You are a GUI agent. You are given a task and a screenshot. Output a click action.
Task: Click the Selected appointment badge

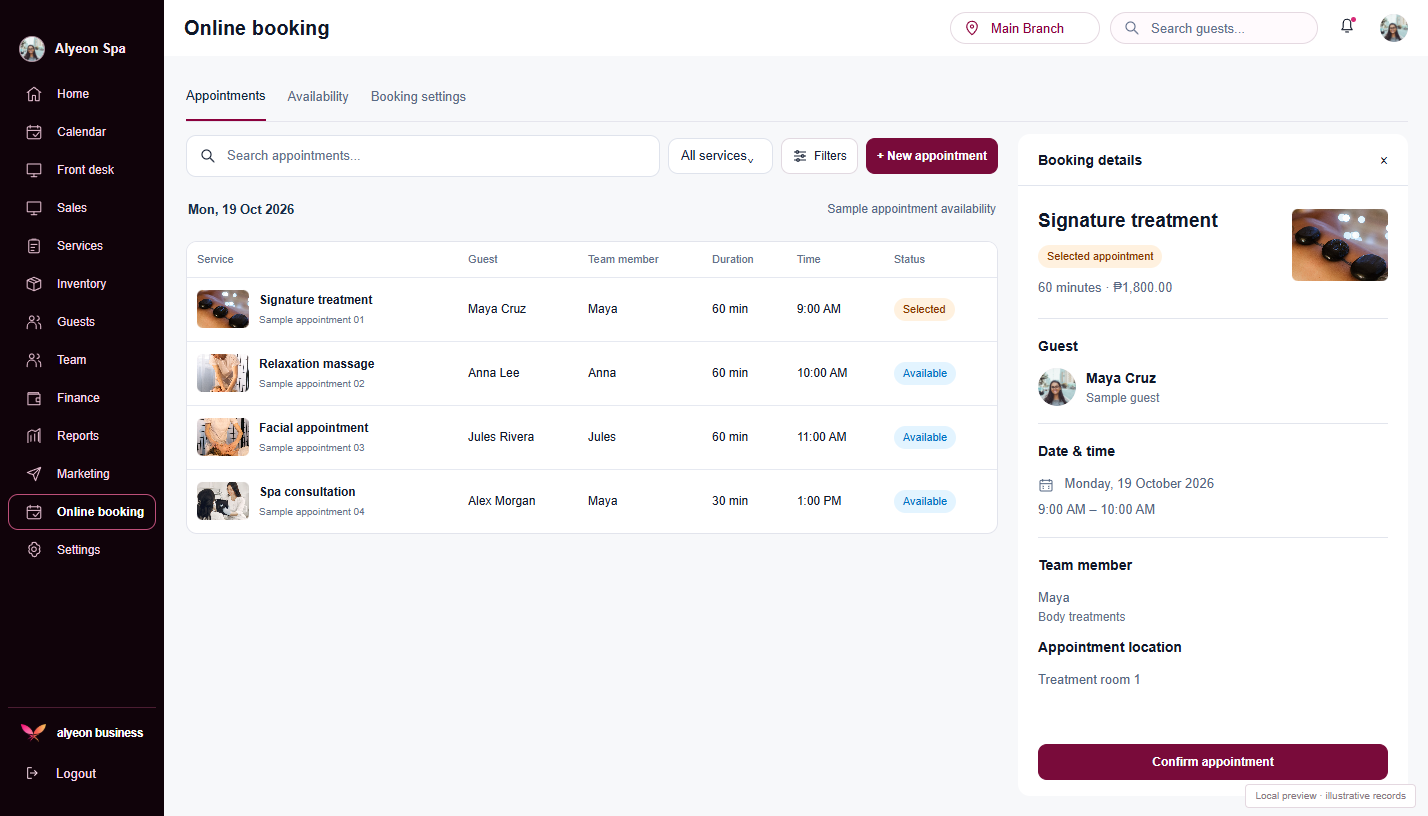(1100, 256)
